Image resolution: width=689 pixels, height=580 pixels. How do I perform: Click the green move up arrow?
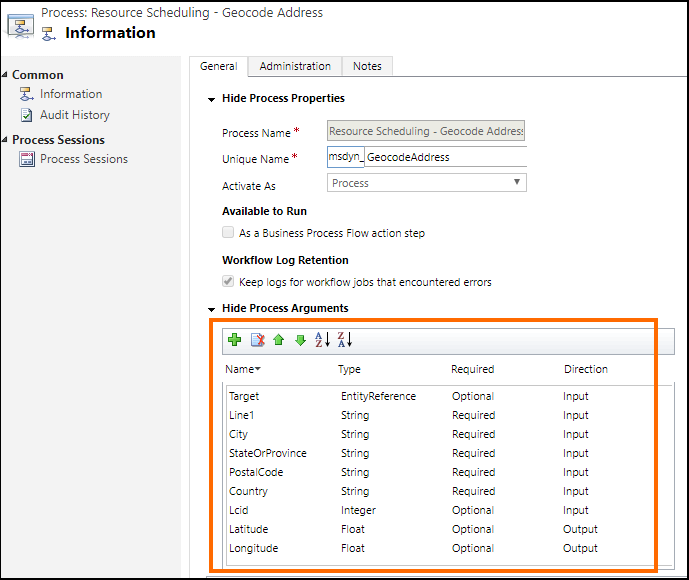279,340
